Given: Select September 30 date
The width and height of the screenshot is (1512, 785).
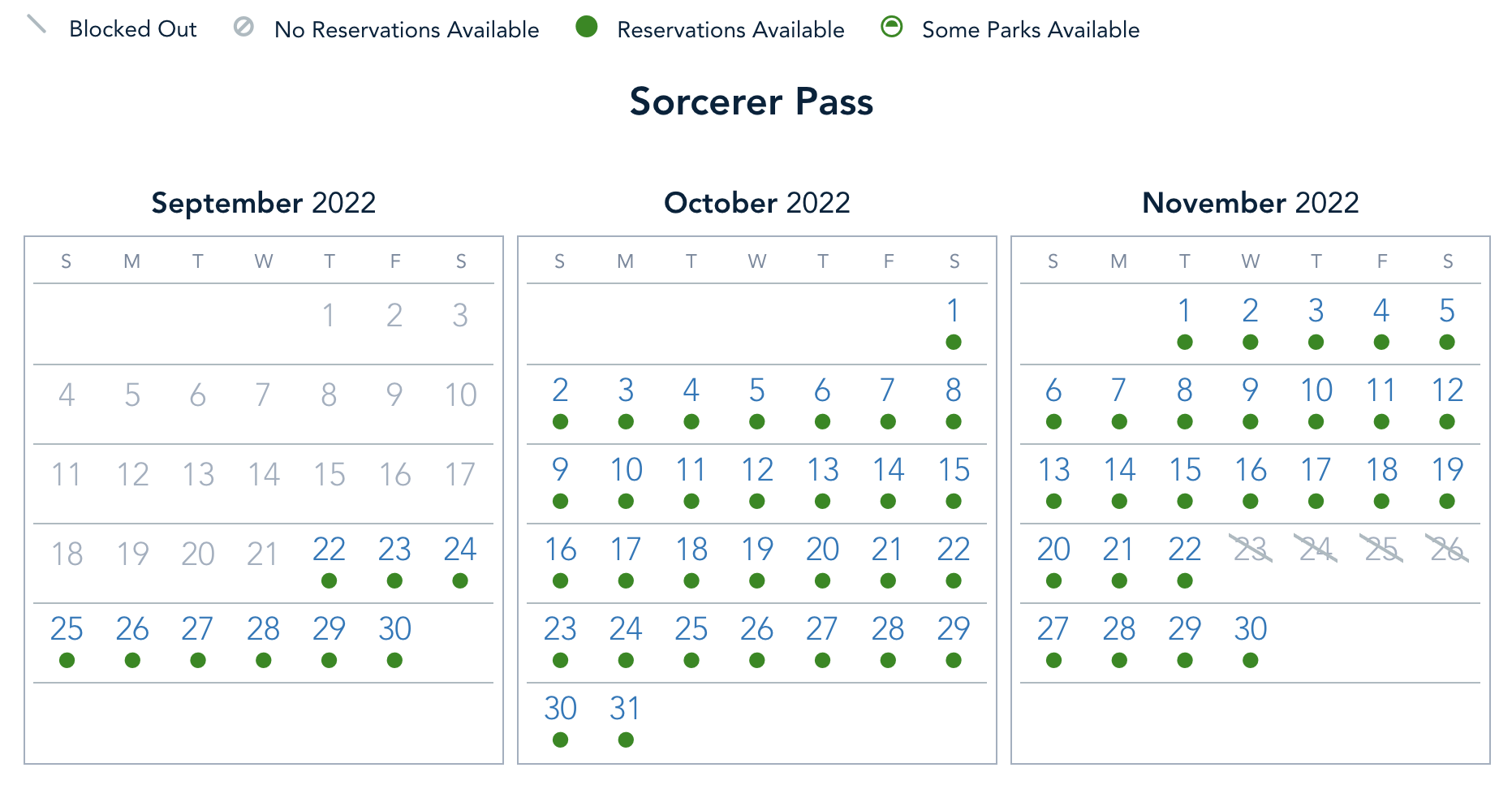Looking at the screenshot, I should point(394,629).
